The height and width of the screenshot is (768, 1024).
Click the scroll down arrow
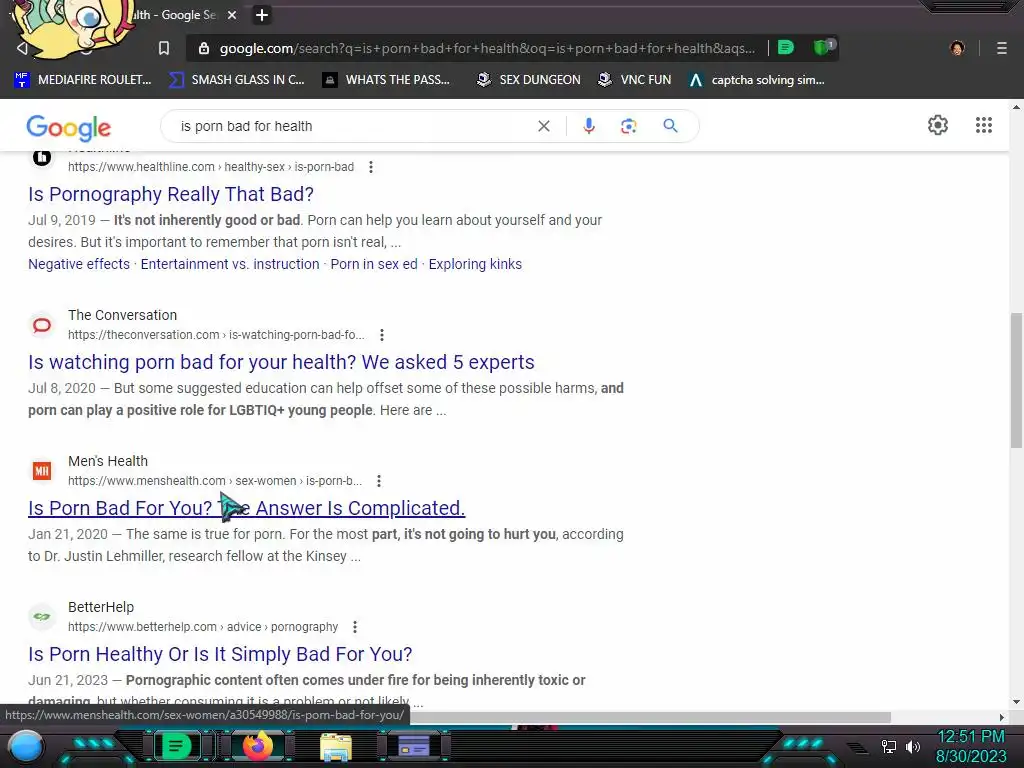pos(1016,702)
